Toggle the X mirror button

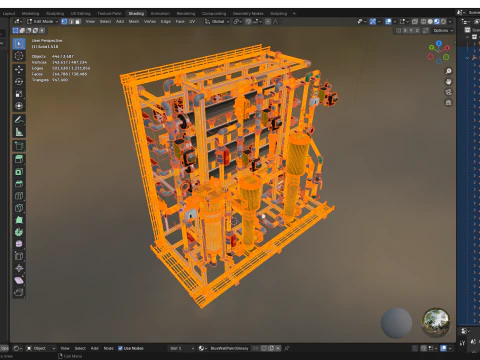405,30
